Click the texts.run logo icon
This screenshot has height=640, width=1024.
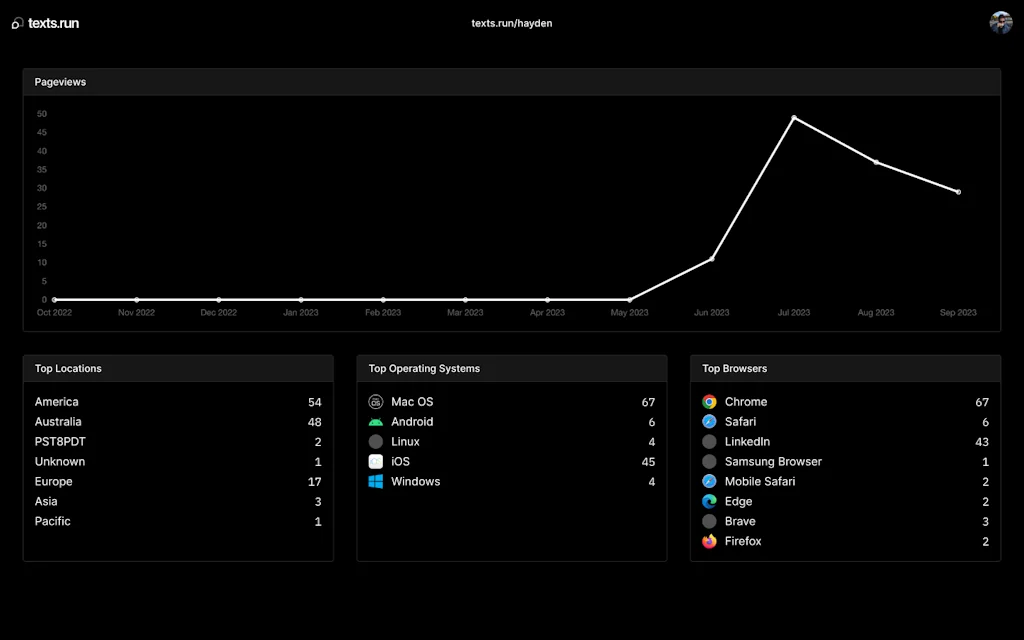(17, 24)
